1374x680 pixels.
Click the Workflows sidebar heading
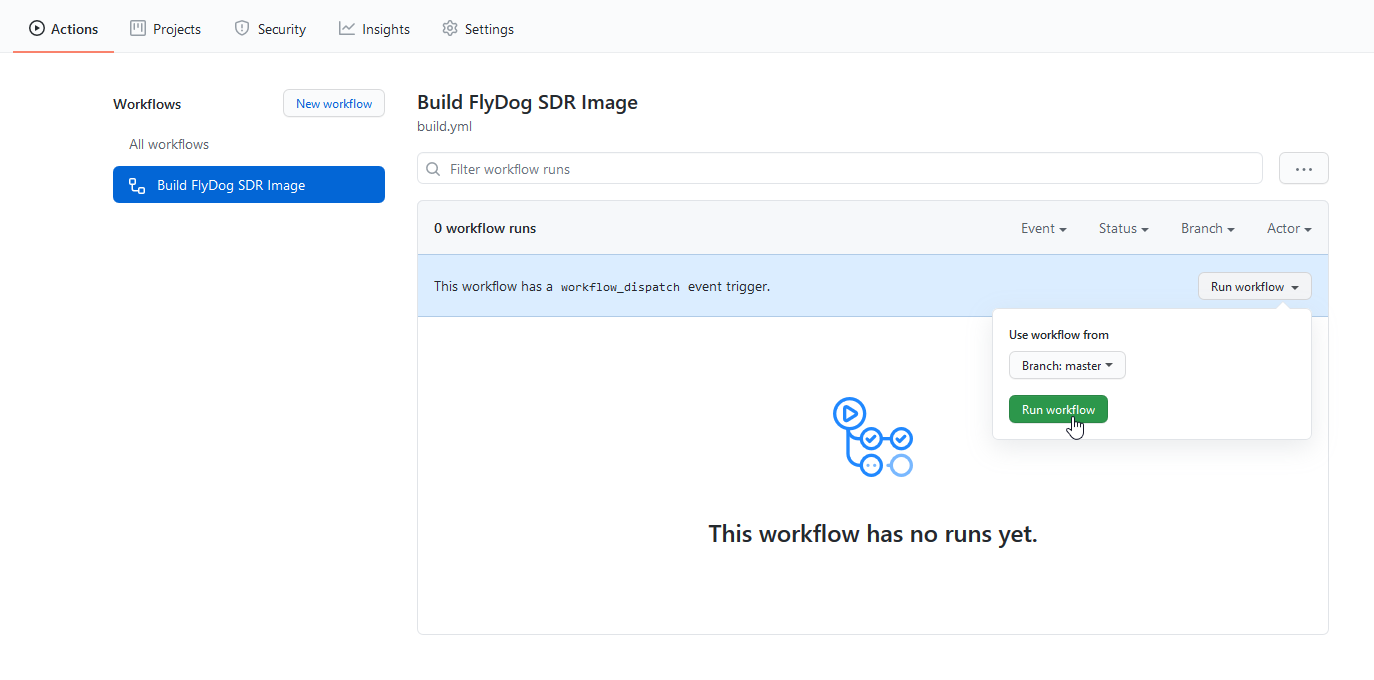[x=147, y=104]
